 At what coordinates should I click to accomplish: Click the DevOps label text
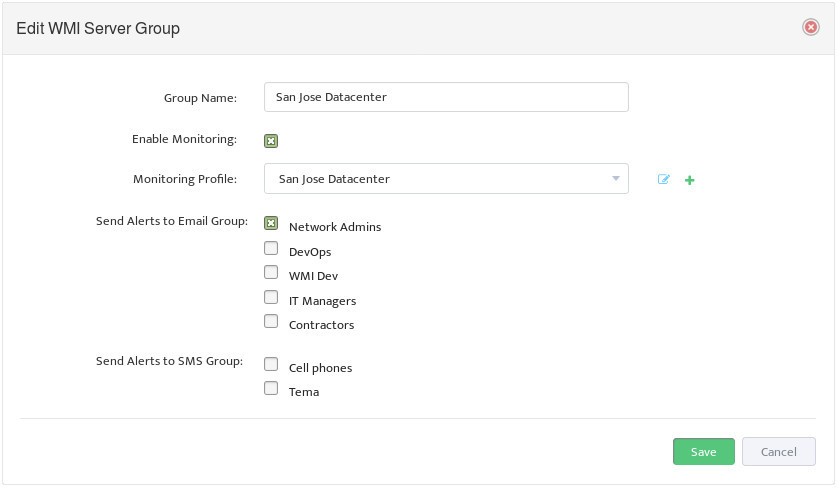pyautogui.click(x=310, y=252)
